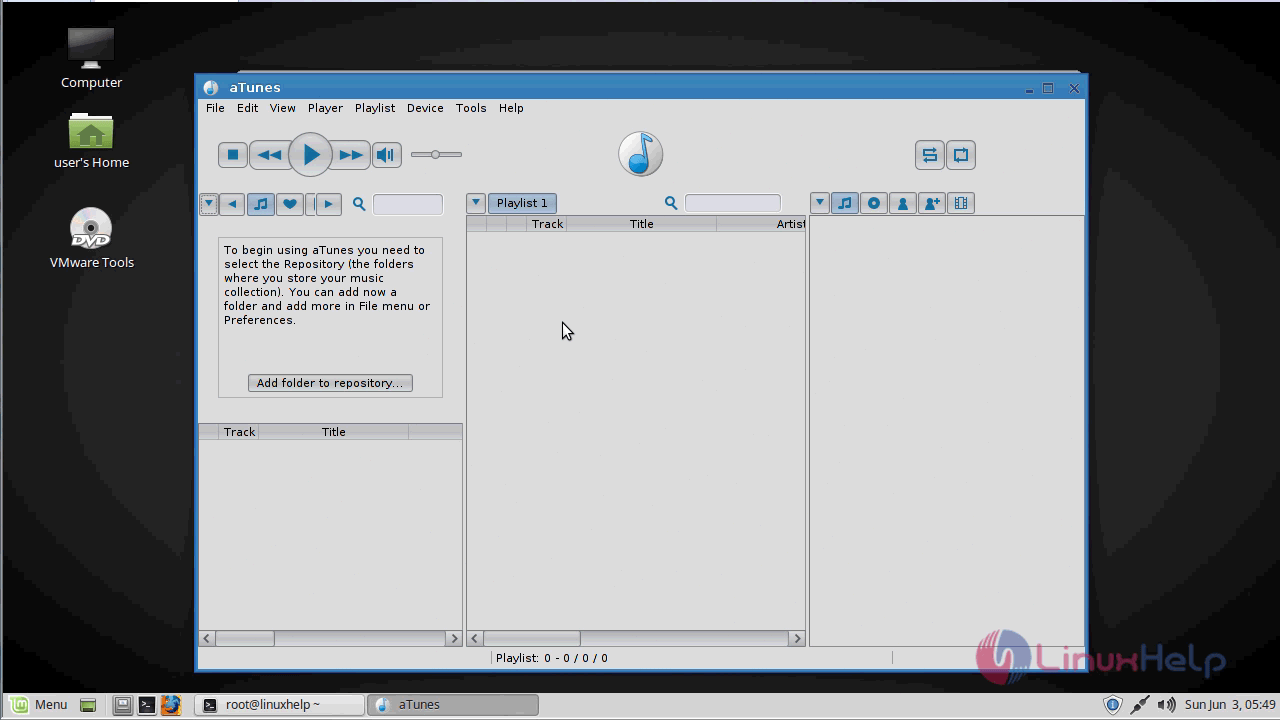
Task: Open the Help menu
Action: 511,108
